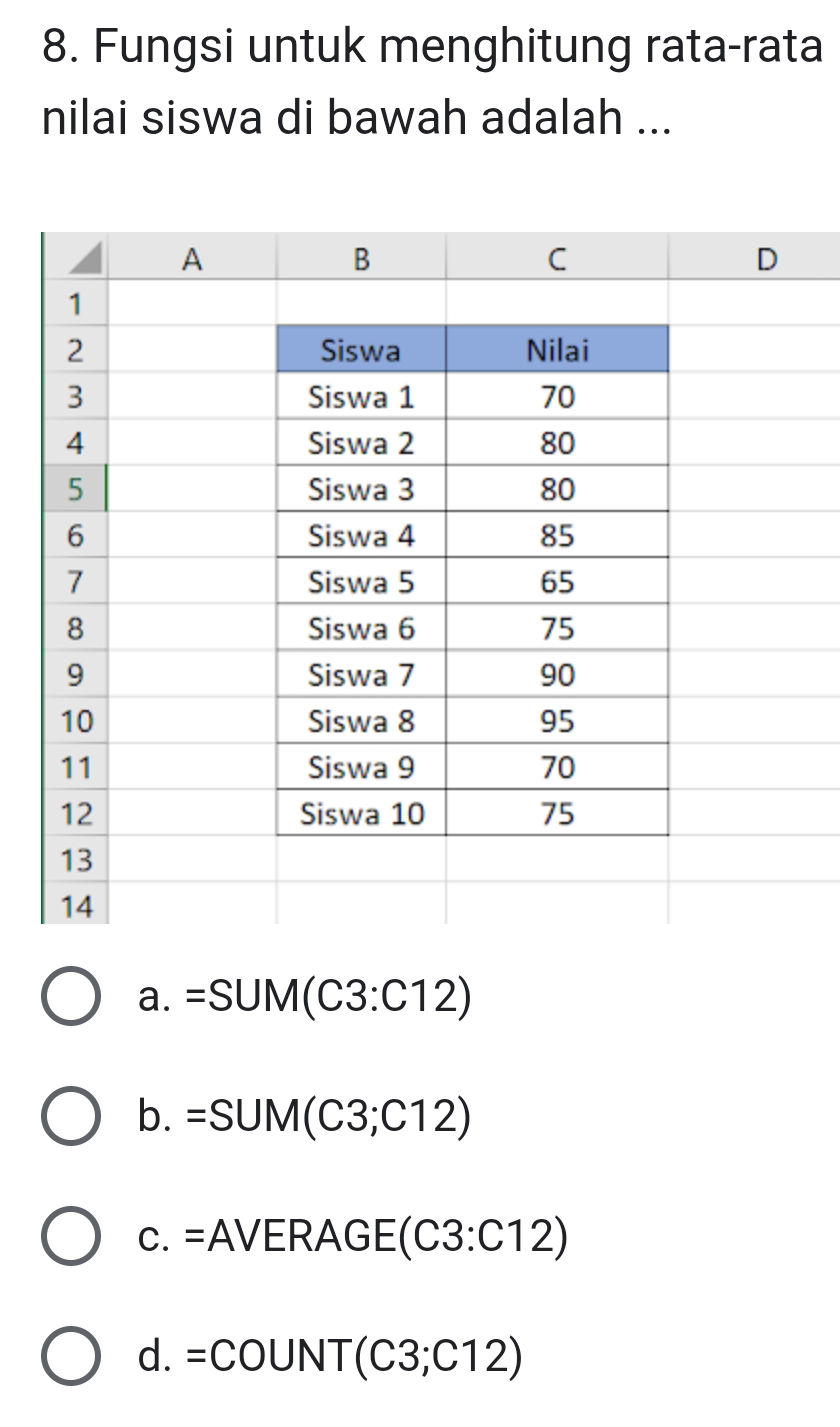Click row header 10
Image resolution: width=840 pixels, height=1427 pixels.
[x=76, y=721]
